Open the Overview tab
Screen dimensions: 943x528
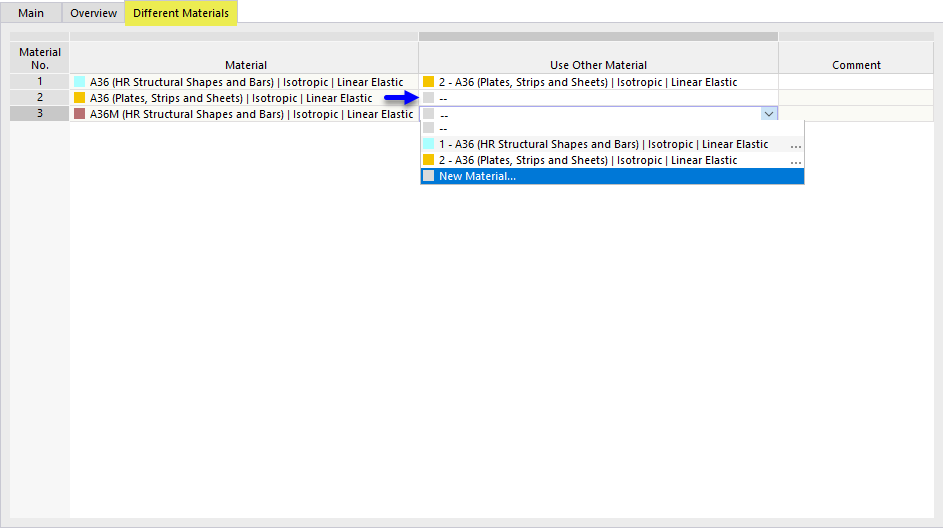[x=93, y=13]
